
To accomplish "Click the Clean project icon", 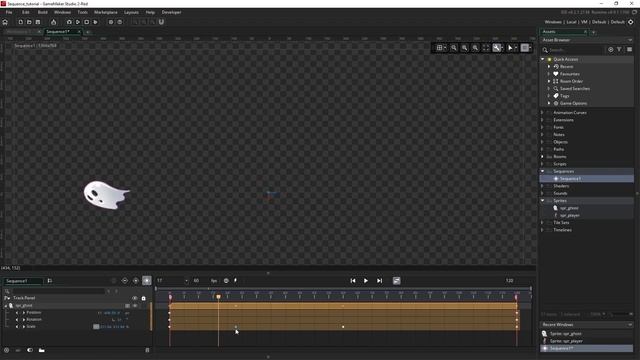I will pos(53,22).
